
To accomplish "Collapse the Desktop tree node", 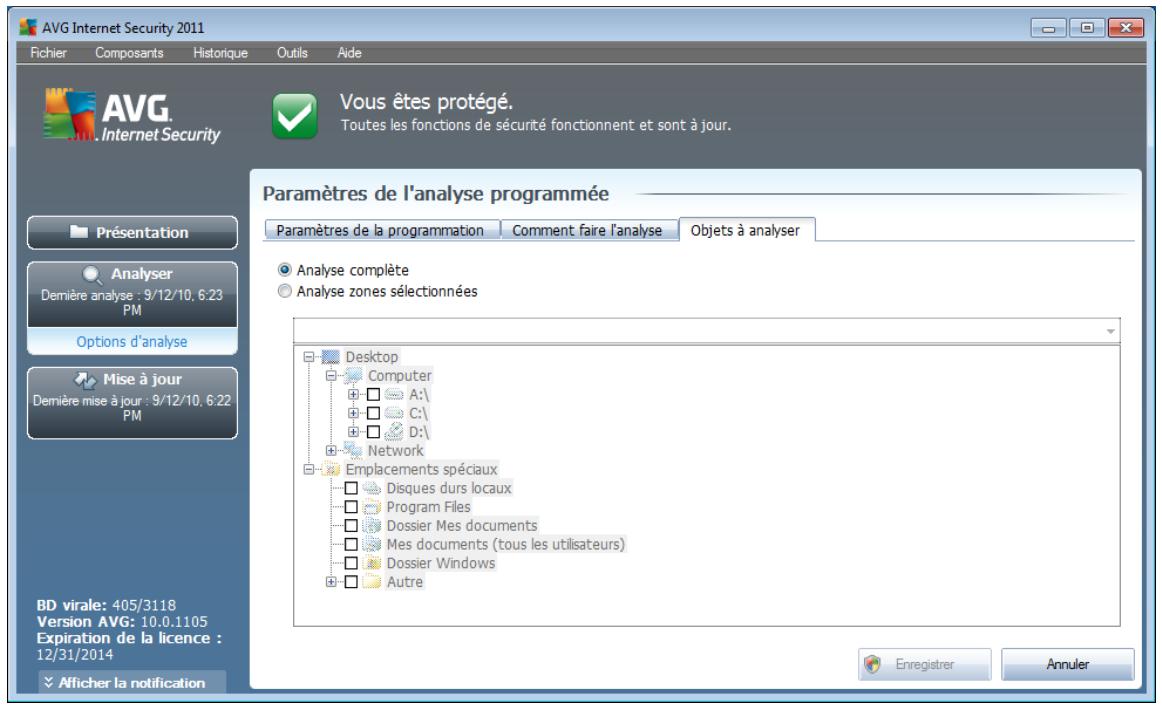I will tap(309, 357).
